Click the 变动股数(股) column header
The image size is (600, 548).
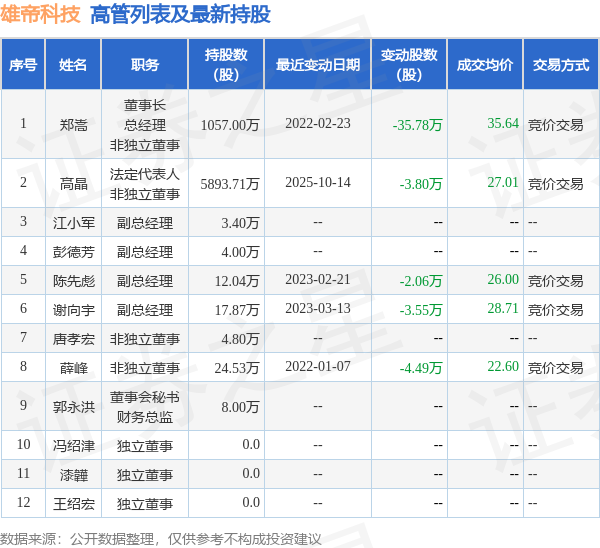[x=409, y=65]
